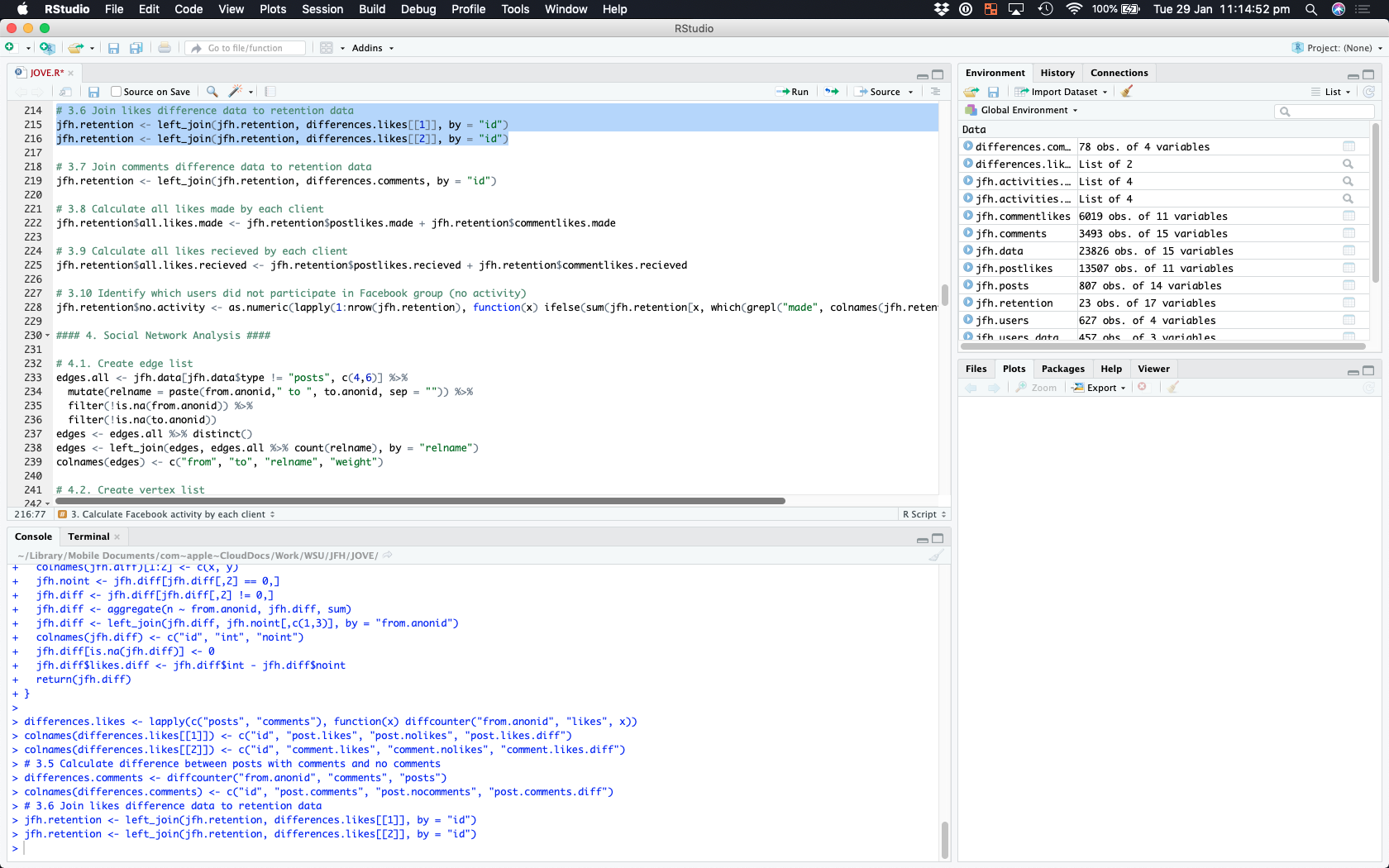Click the compile report notebook icon

click(x=270, y=92)
